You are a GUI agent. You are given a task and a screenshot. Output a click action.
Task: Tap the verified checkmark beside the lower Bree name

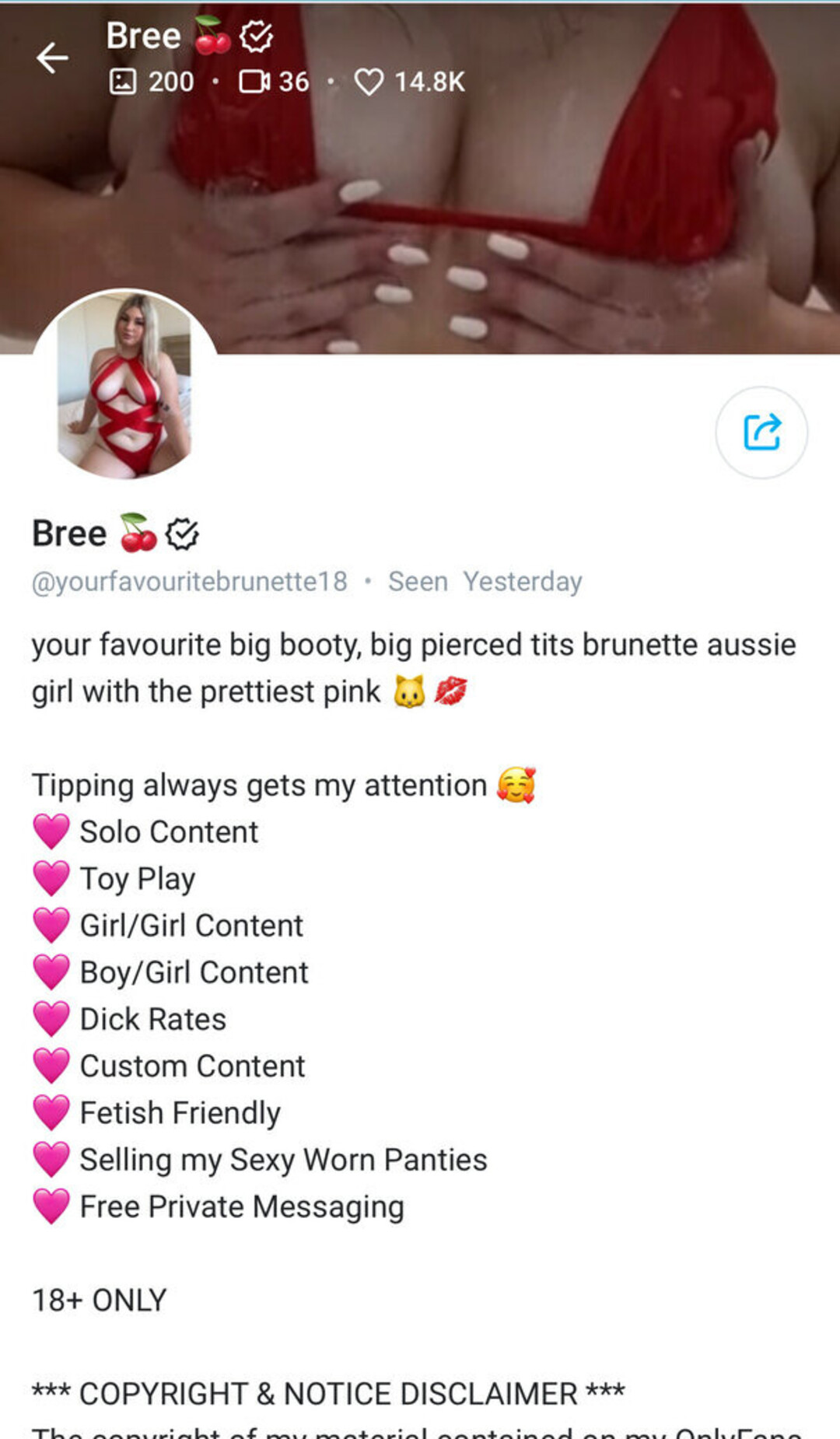pyautogui.click(x=183, y=534)
